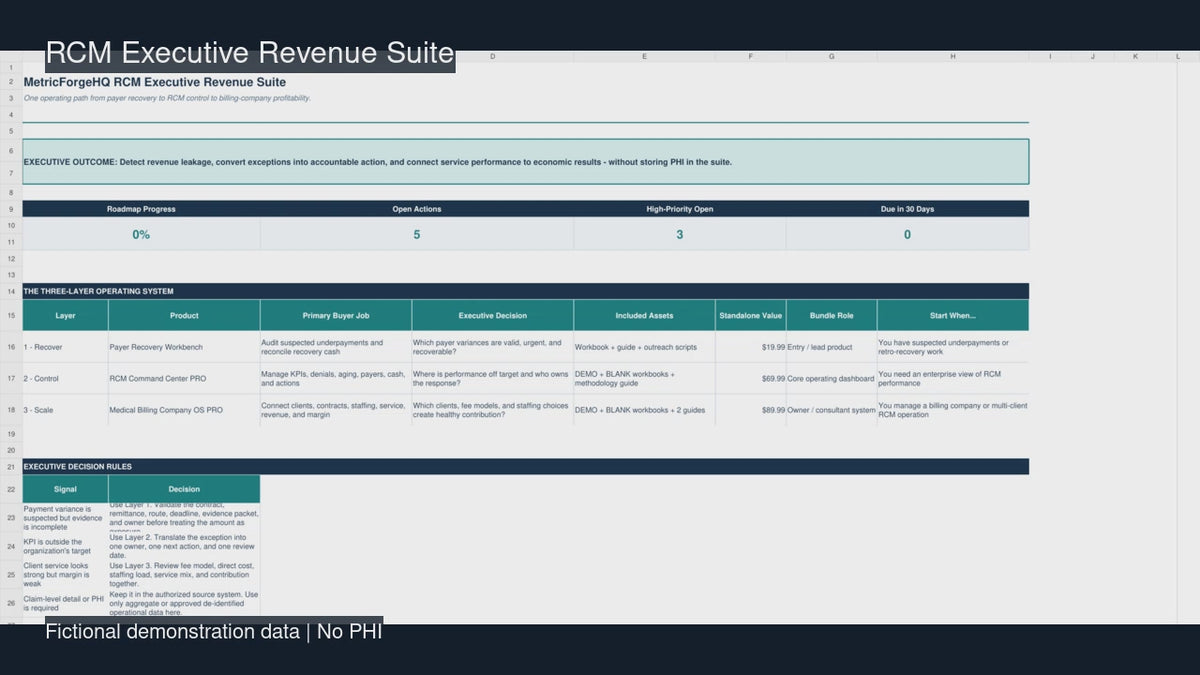Viewport: 1200px width, 675px height.
Task: Click 'Payment variance is suspected' signal cell
Action: pos(65,518)
